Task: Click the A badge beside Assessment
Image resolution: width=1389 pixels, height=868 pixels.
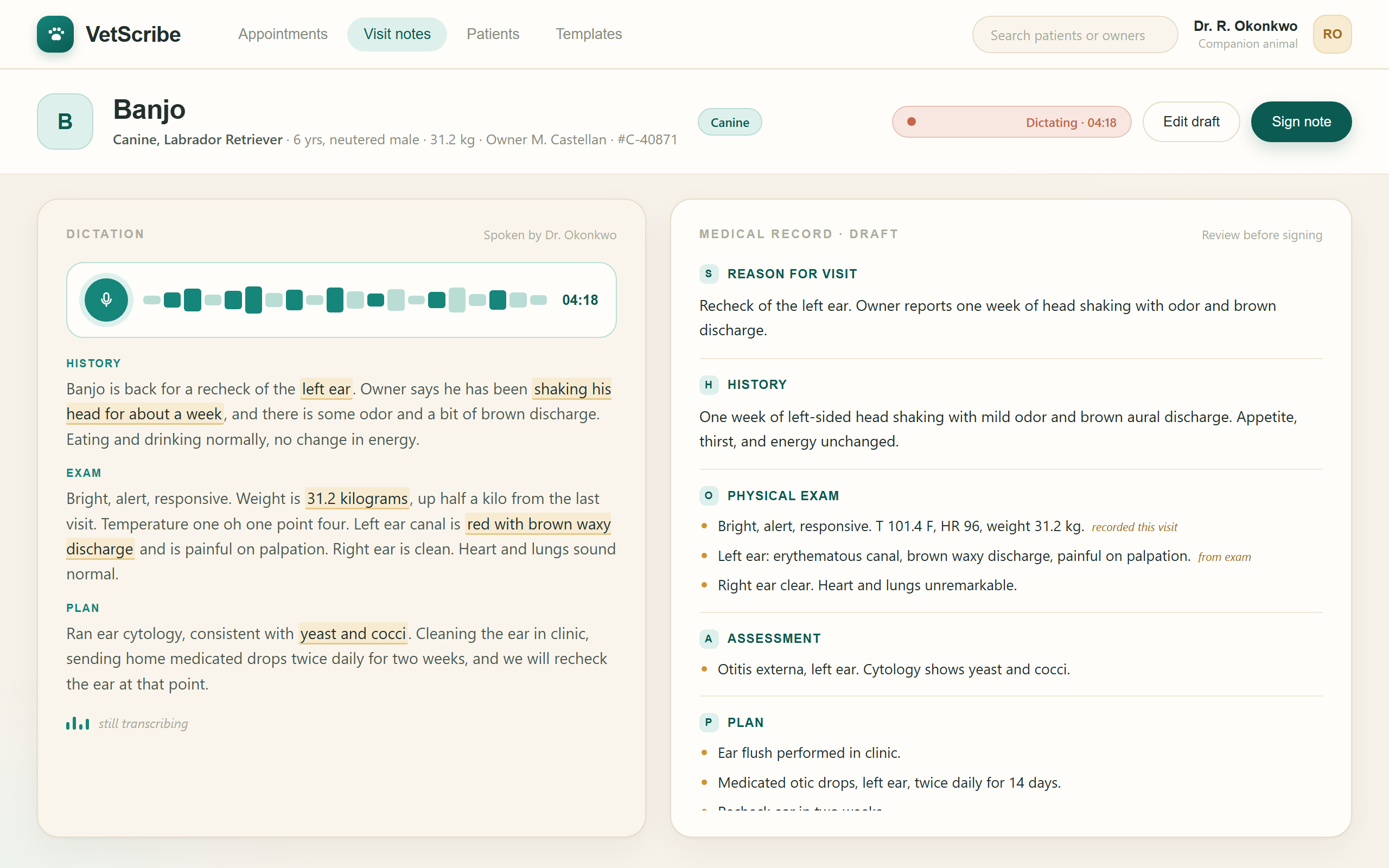Action: 708,639
